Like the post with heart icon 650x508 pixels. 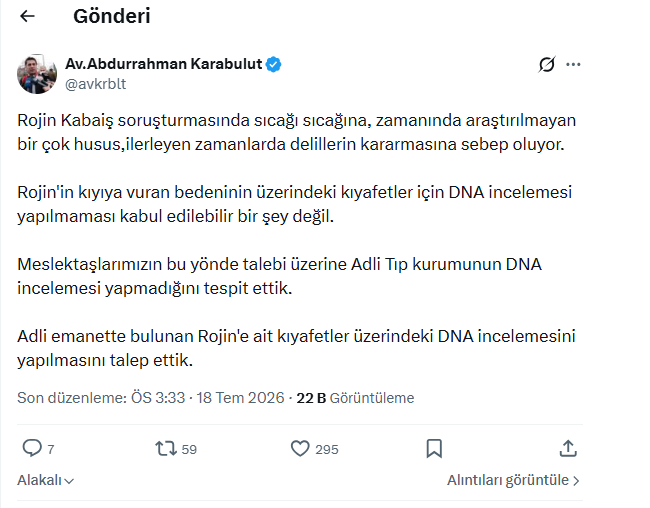(300, 449)
